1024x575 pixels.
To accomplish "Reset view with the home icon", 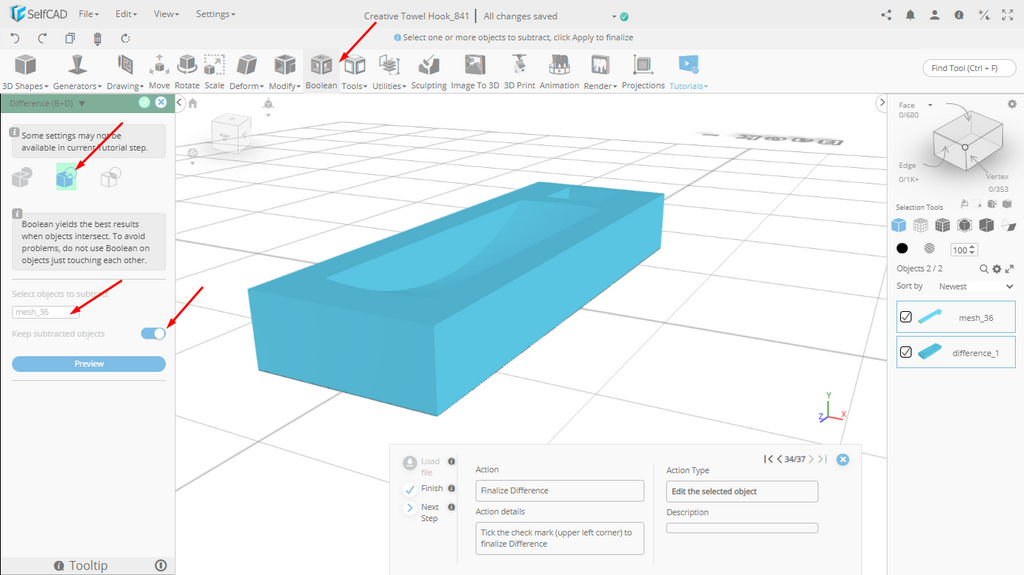I will point(193,103).
